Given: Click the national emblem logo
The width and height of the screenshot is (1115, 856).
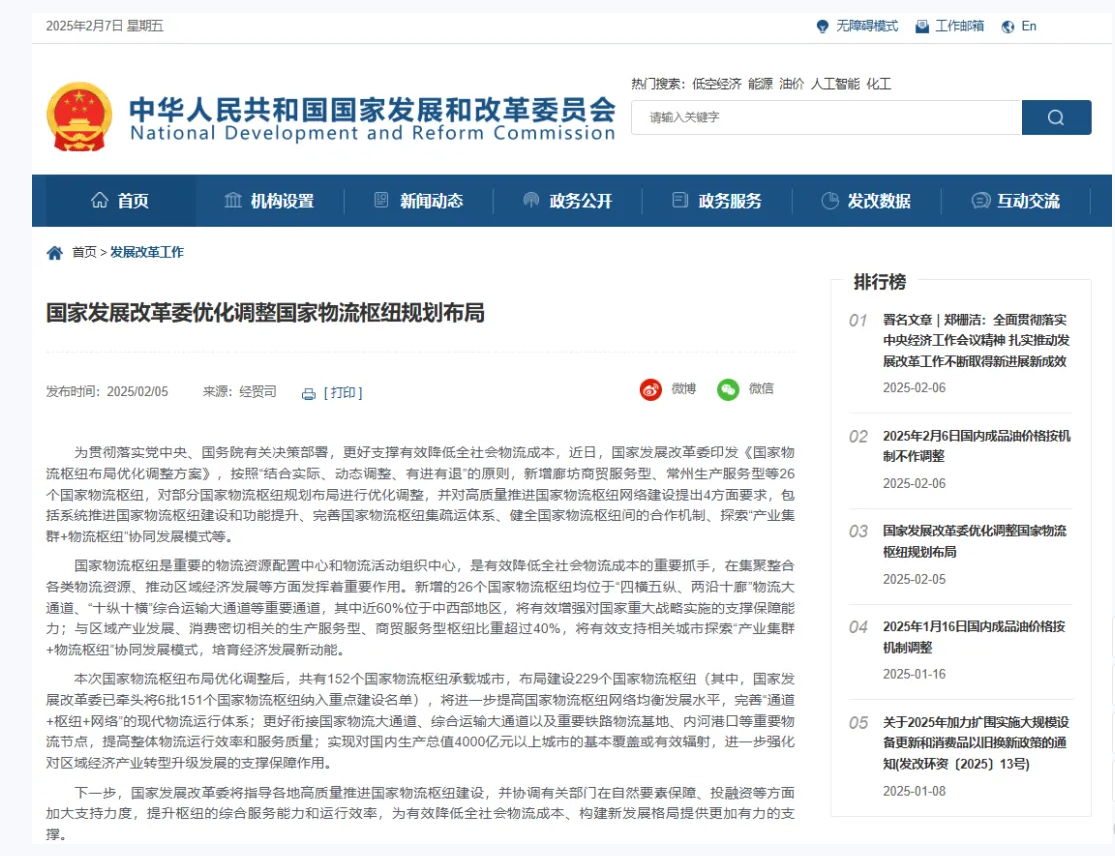Looking at the screenshot, I should [x=79, y=117].
